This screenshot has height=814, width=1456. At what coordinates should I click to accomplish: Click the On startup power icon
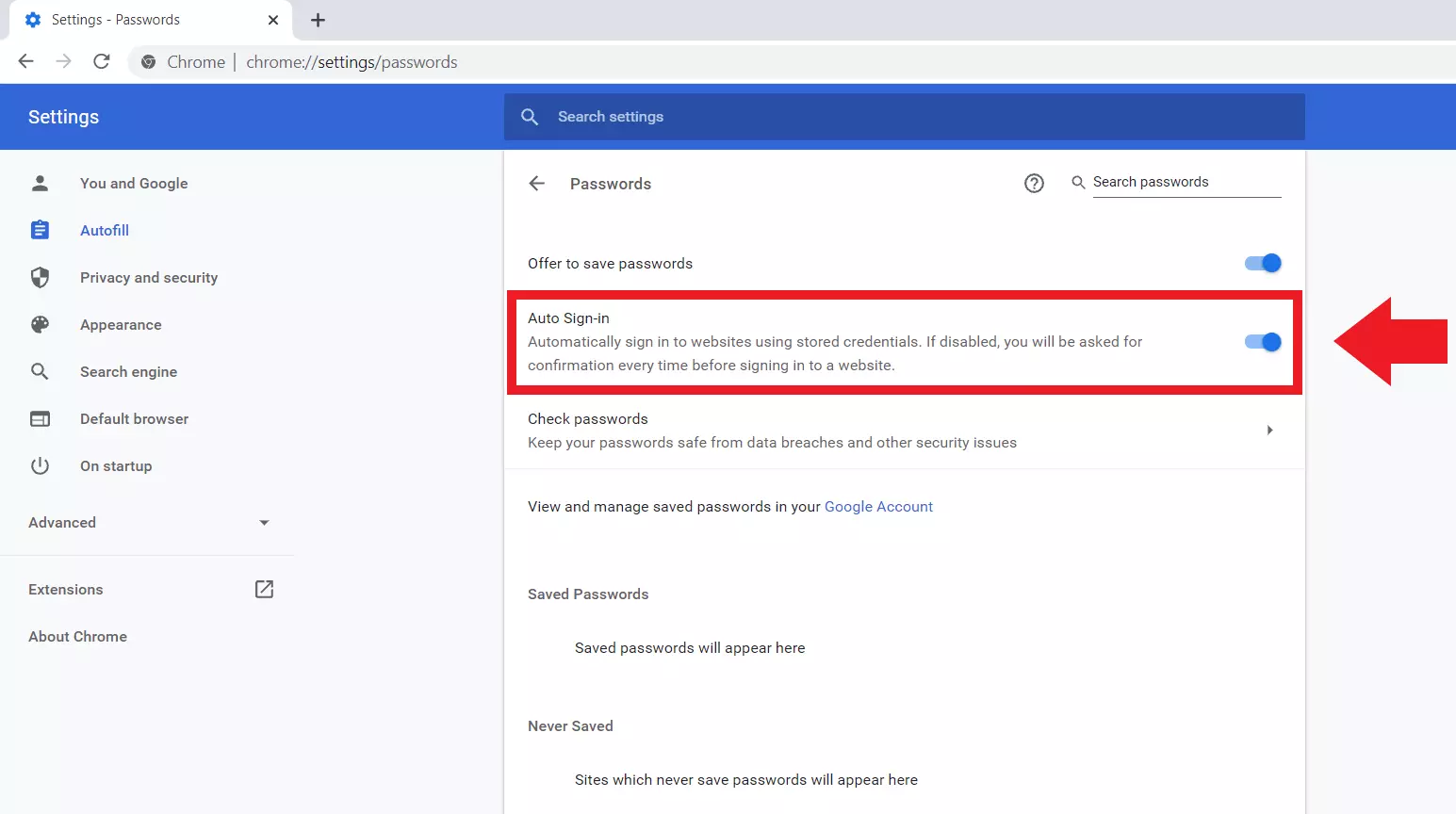pyautogui.click(x=40, y=465)
